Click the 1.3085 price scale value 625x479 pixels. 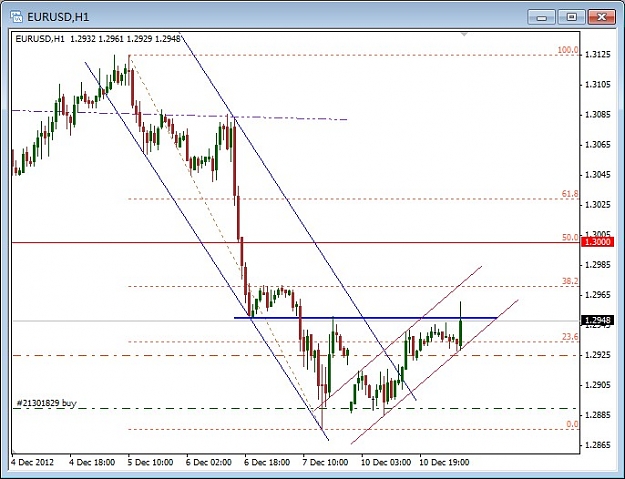tap(597, 115)
